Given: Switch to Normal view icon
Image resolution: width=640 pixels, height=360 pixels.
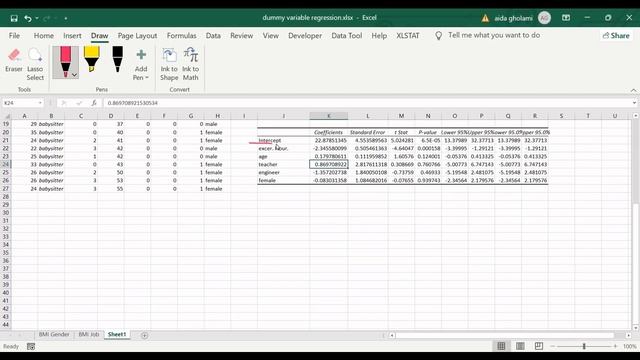Looking at the screenshot, I should click(501, 346).
